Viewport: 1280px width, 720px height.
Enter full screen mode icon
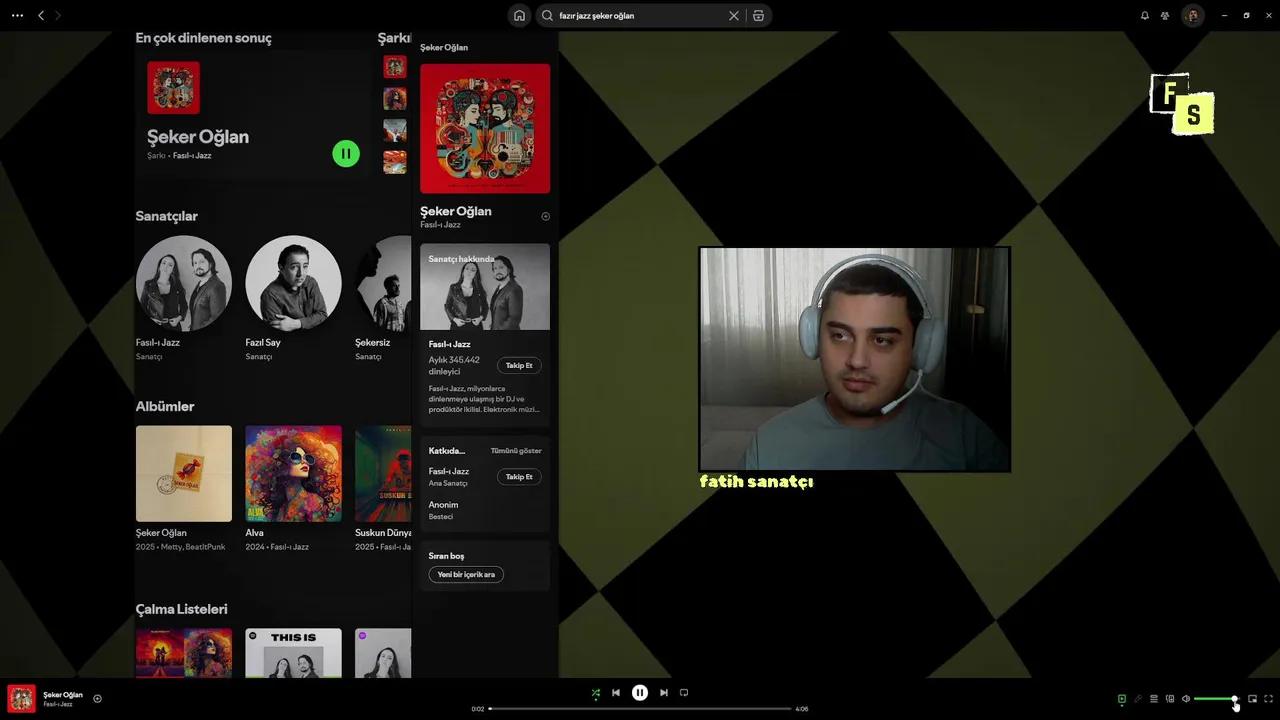(x=1269, y=699)
